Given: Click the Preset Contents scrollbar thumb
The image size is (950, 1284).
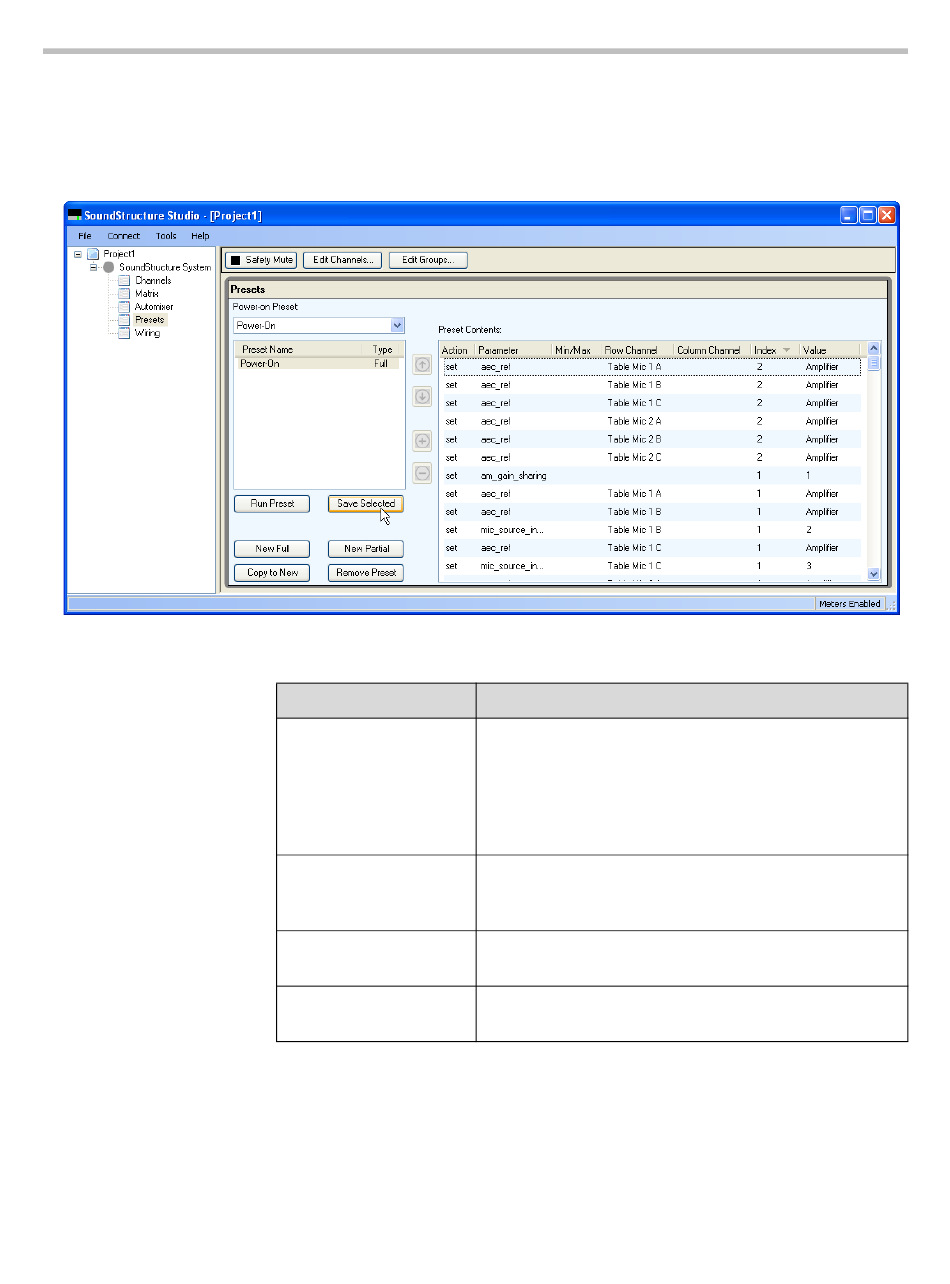Looking at the screenshot, I should click(873, 363).
